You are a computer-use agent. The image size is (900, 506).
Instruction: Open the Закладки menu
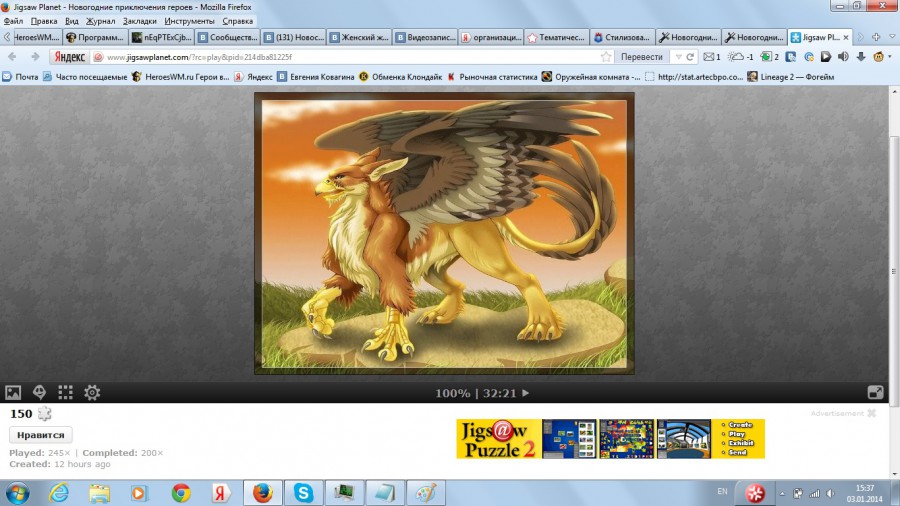139,20
